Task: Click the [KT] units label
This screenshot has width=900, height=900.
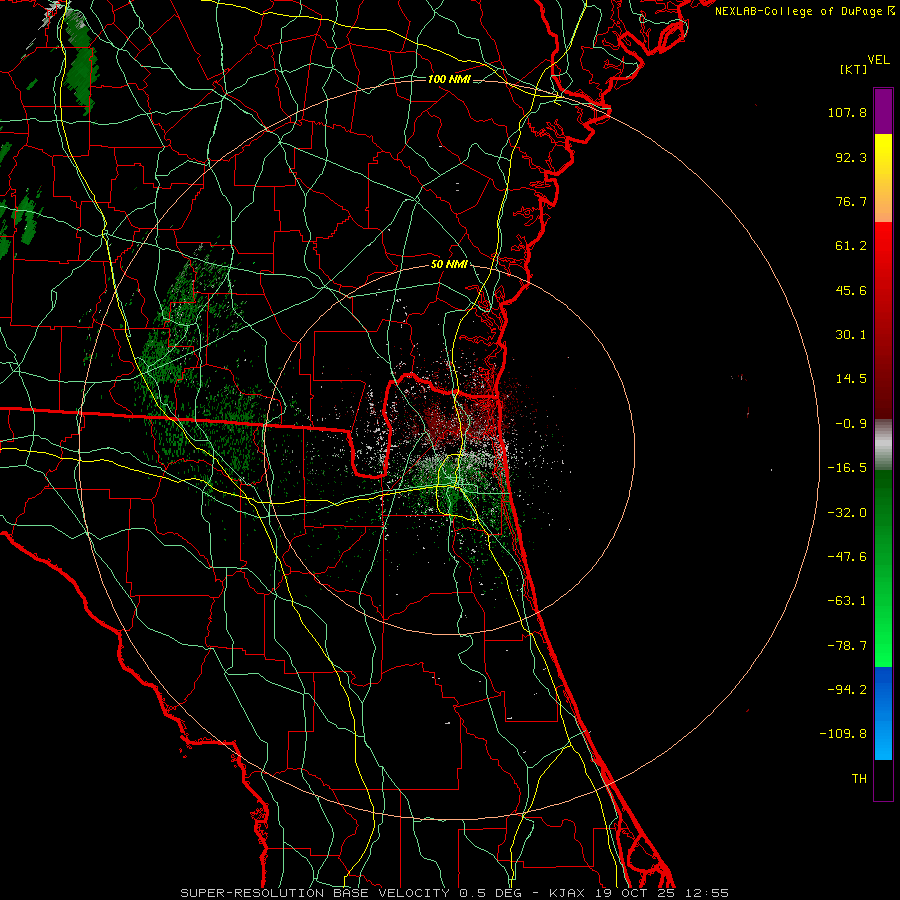Action: tap(853, 69)
